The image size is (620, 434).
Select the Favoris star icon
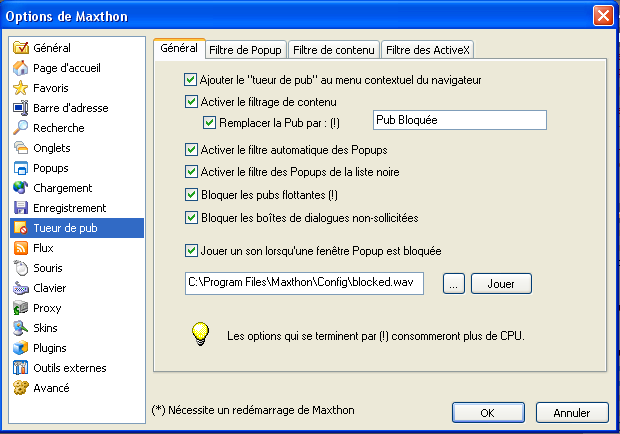click(x=21, y=88)
